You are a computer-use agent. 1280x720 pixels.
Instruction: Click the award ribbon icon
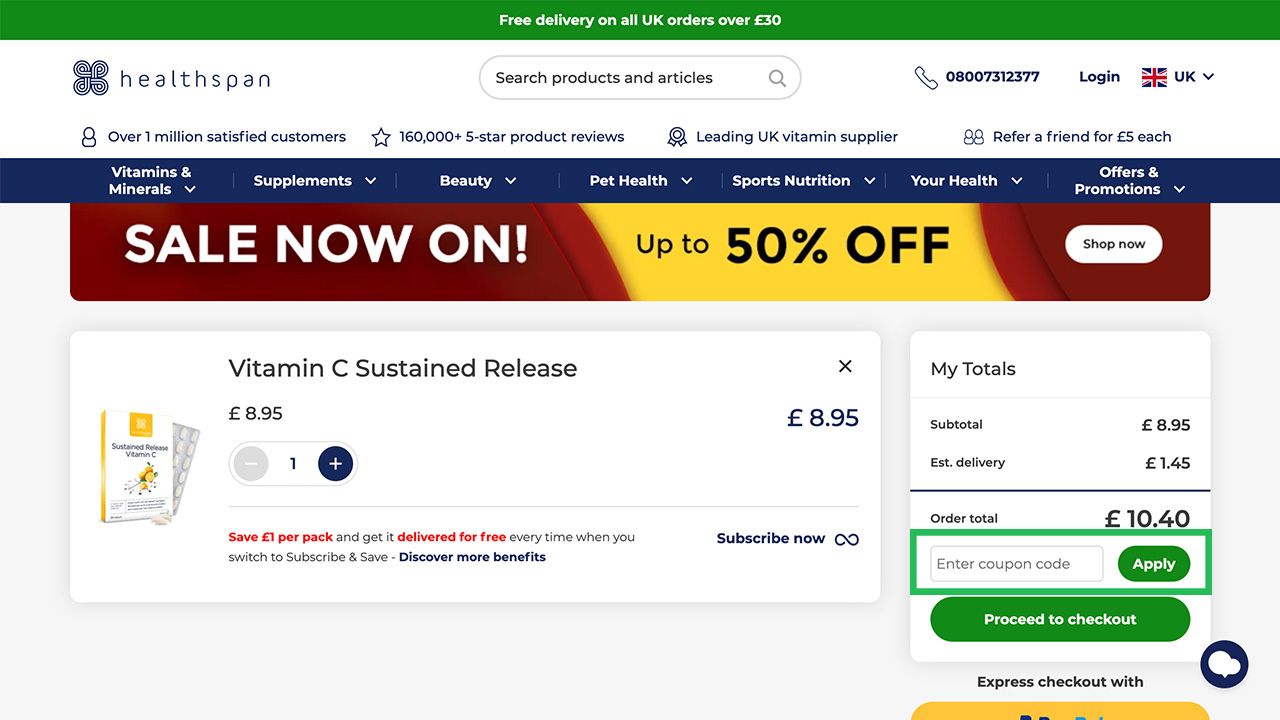(x=677, y=137)
